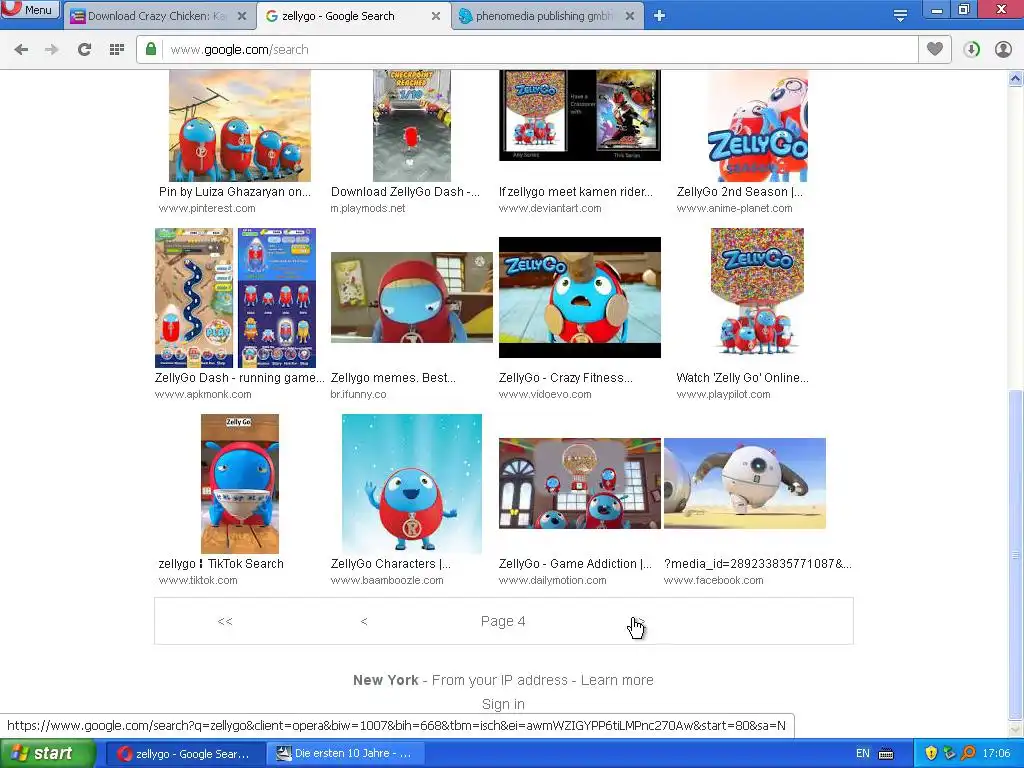
Task: Click the www.pinterest.com source text
Action: click(207, 208)
